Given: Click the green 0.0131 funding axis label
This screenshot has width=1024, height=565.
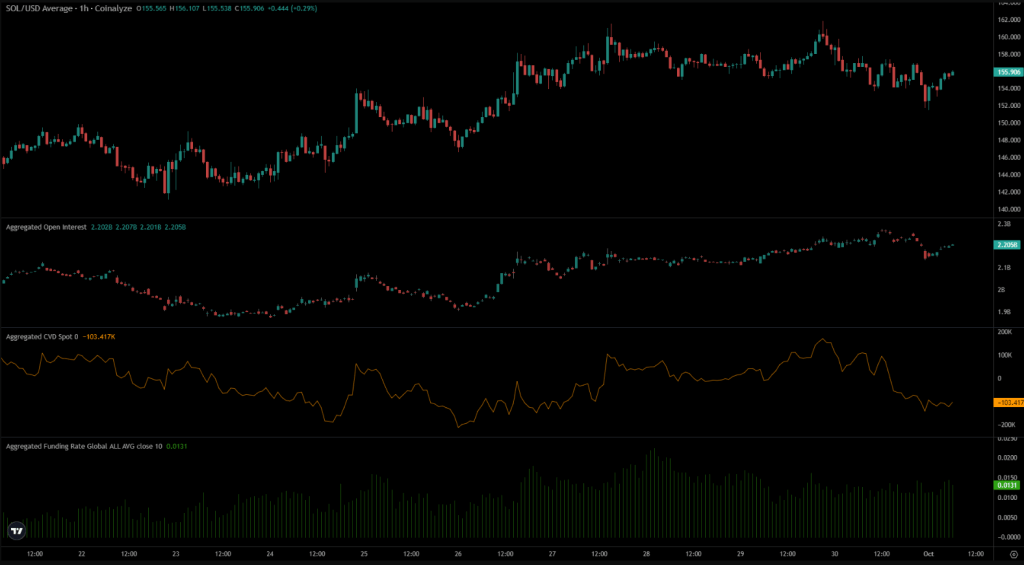Looking at the screenshot, I should [x=1006, y=485].
